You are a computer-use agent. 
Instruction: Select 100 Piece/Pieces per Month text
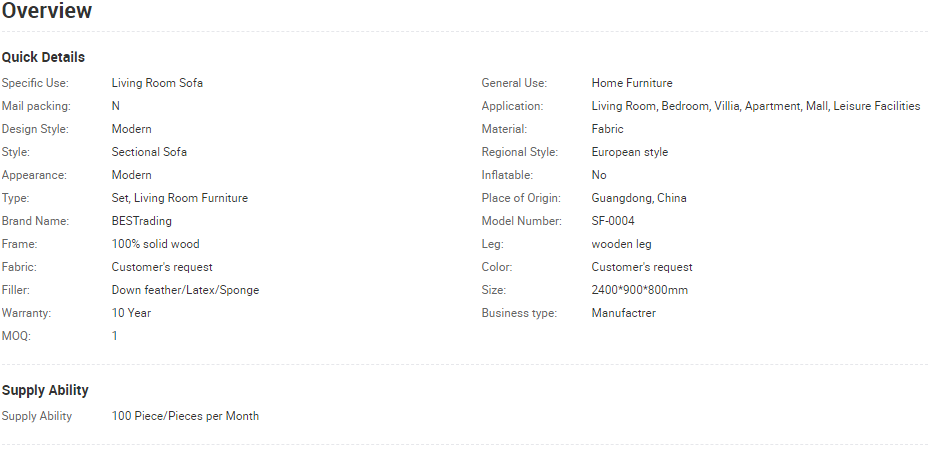(x=185, y=416)
